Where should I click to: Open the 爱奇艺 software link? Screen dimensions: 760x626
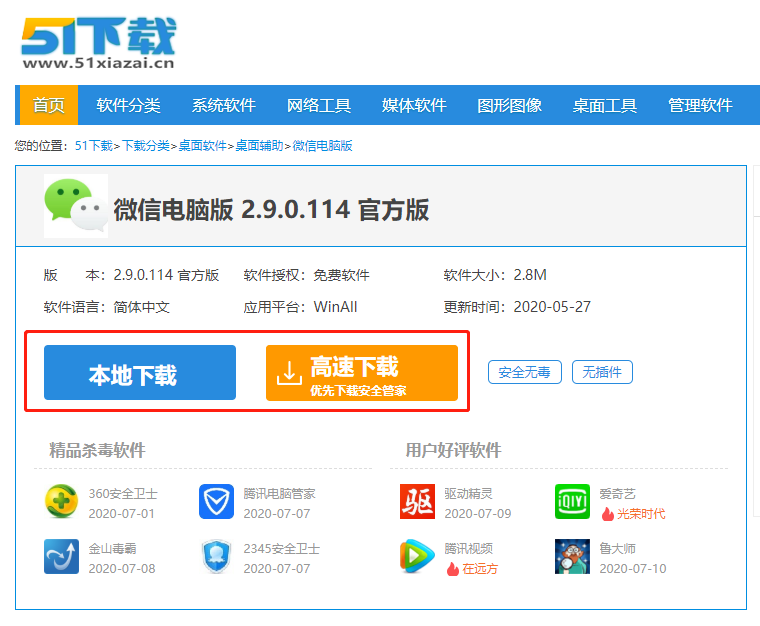[617, 494]
